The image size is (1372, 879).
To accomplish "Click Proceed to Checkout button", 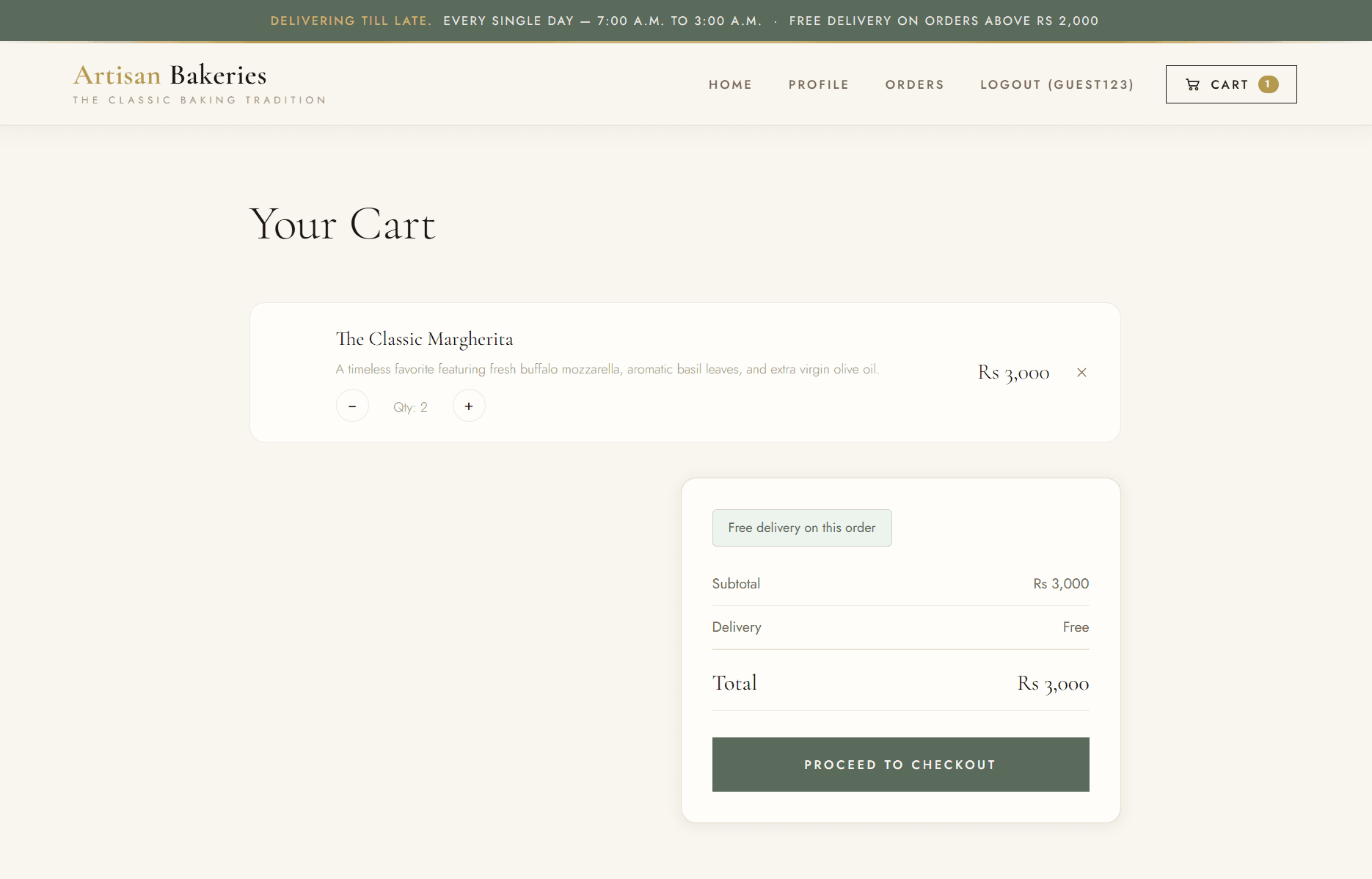I will tap(900, 765).
